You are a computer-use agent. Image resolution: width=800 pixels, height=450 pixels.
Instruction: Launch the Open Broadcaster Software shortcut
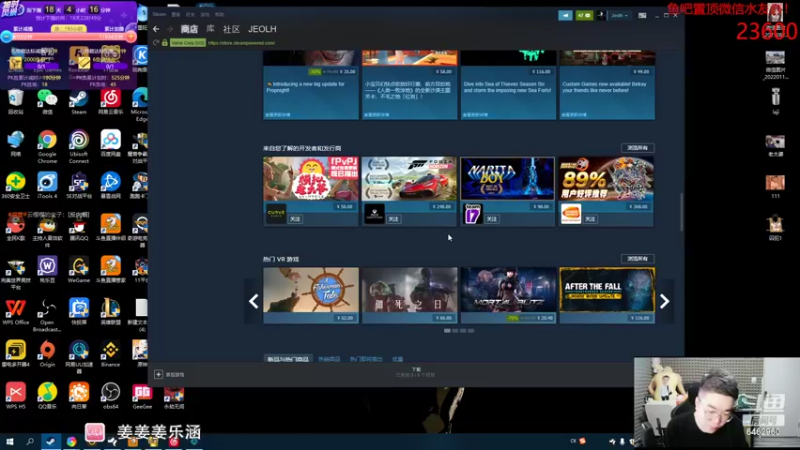pos(47,316)
